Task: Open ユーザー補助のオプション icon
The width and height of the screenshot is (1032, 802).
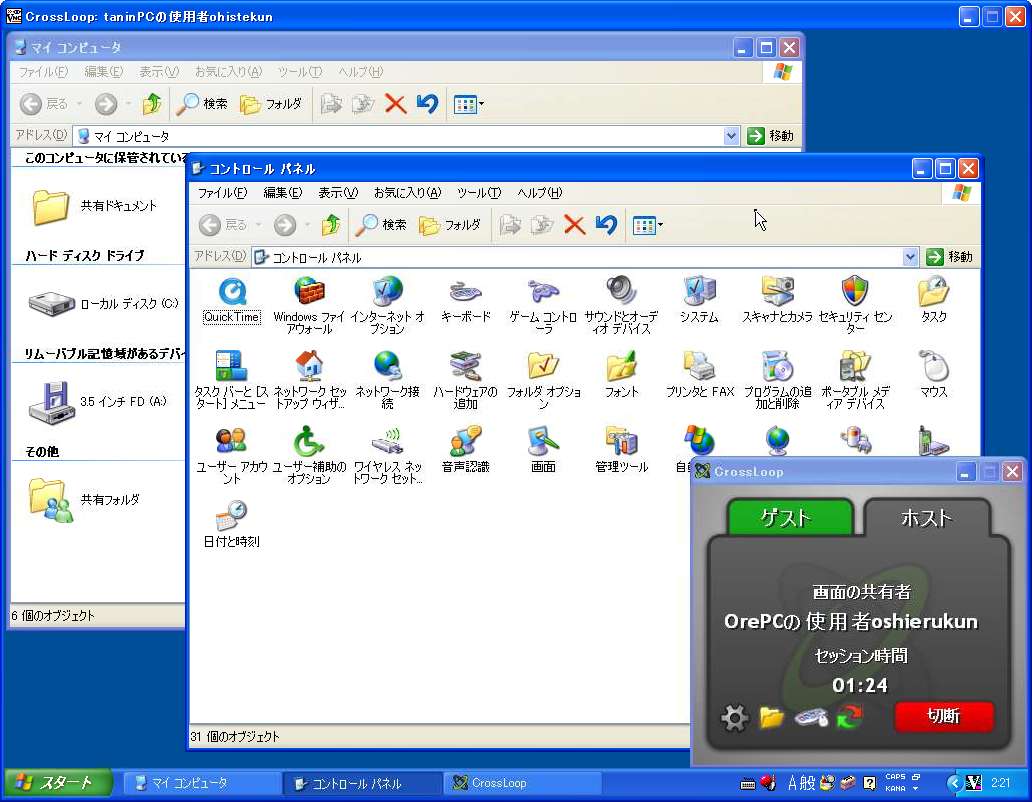Action: click(309, 441)
